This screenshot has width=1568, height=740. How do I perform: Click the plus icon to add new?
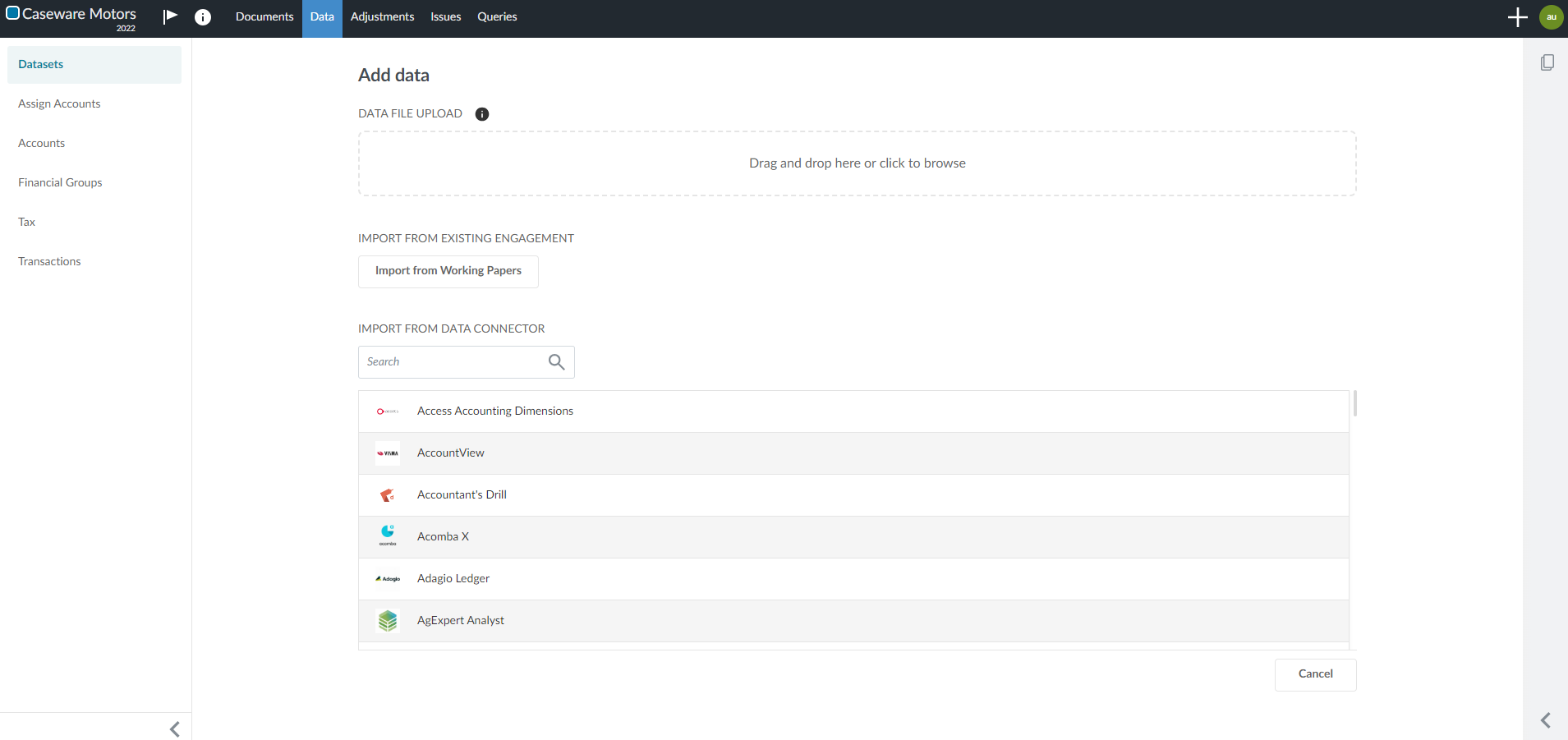coord(1517,17)
